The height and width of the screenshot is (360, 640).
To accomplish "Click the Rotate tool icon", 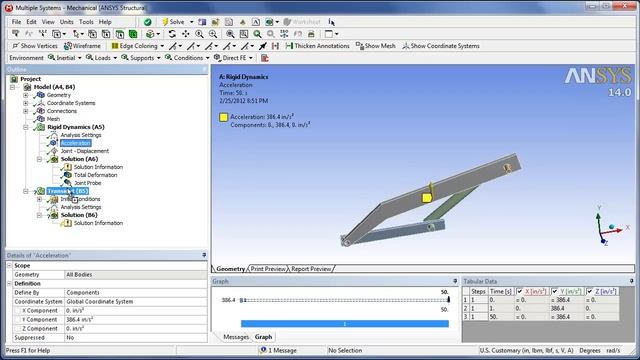I will click(x=172, y=34).
